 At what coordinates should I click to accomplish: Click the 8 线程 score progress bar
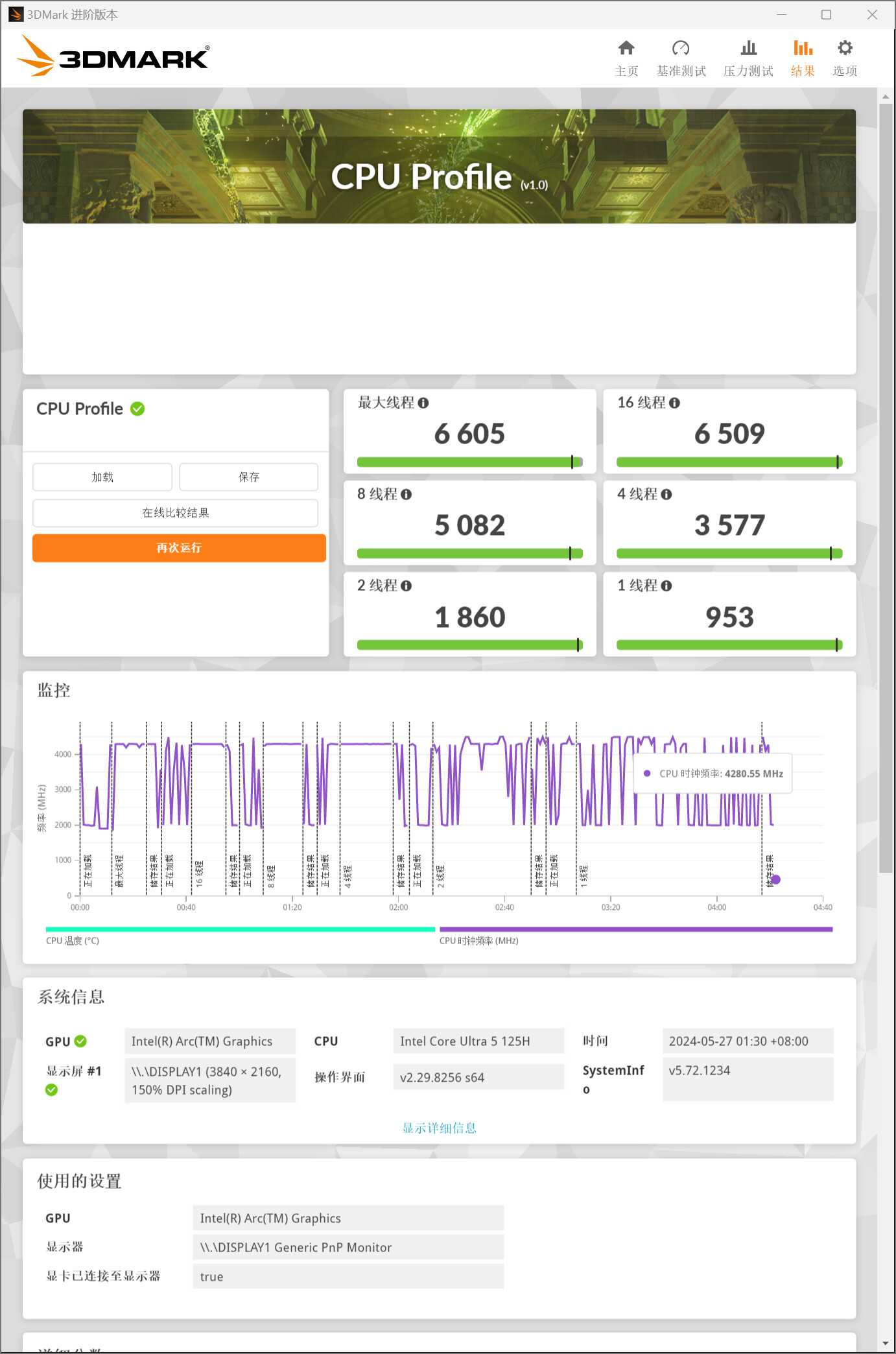(469, 554)
